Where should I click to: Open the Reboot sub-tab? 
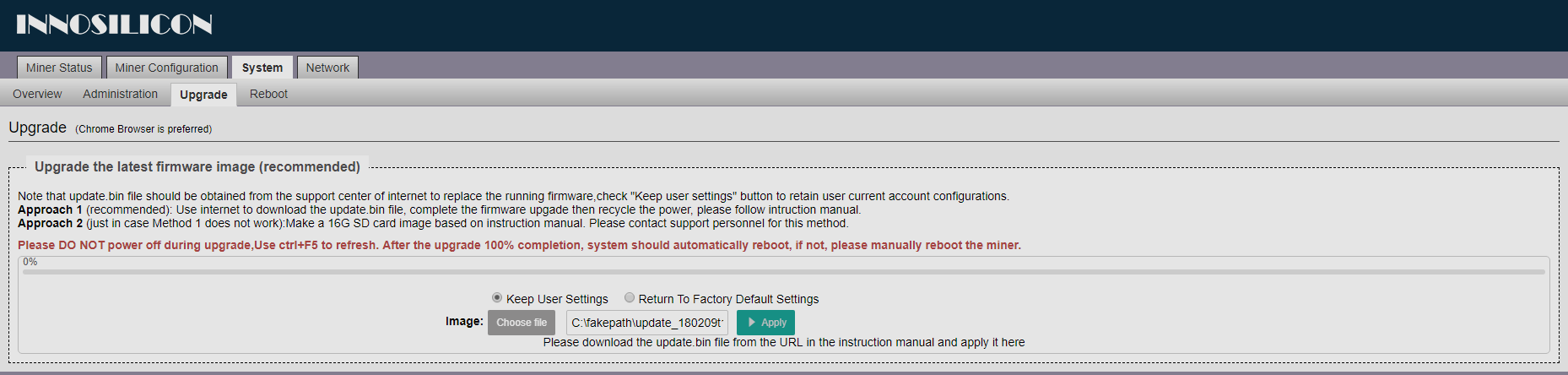268,94
